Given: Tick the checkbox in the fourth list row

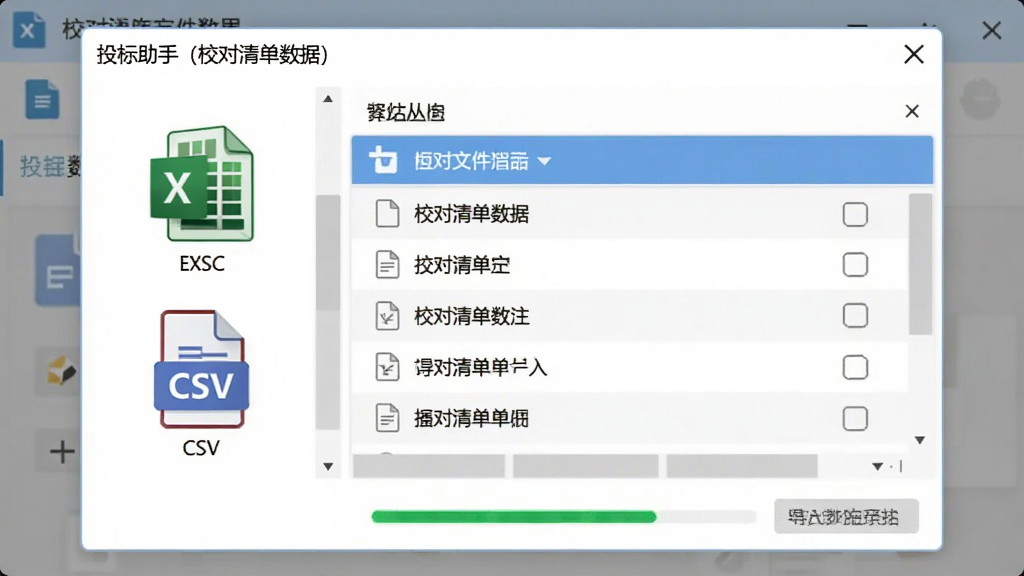Looking at the screenshot, I should click(x=855, y=367).
